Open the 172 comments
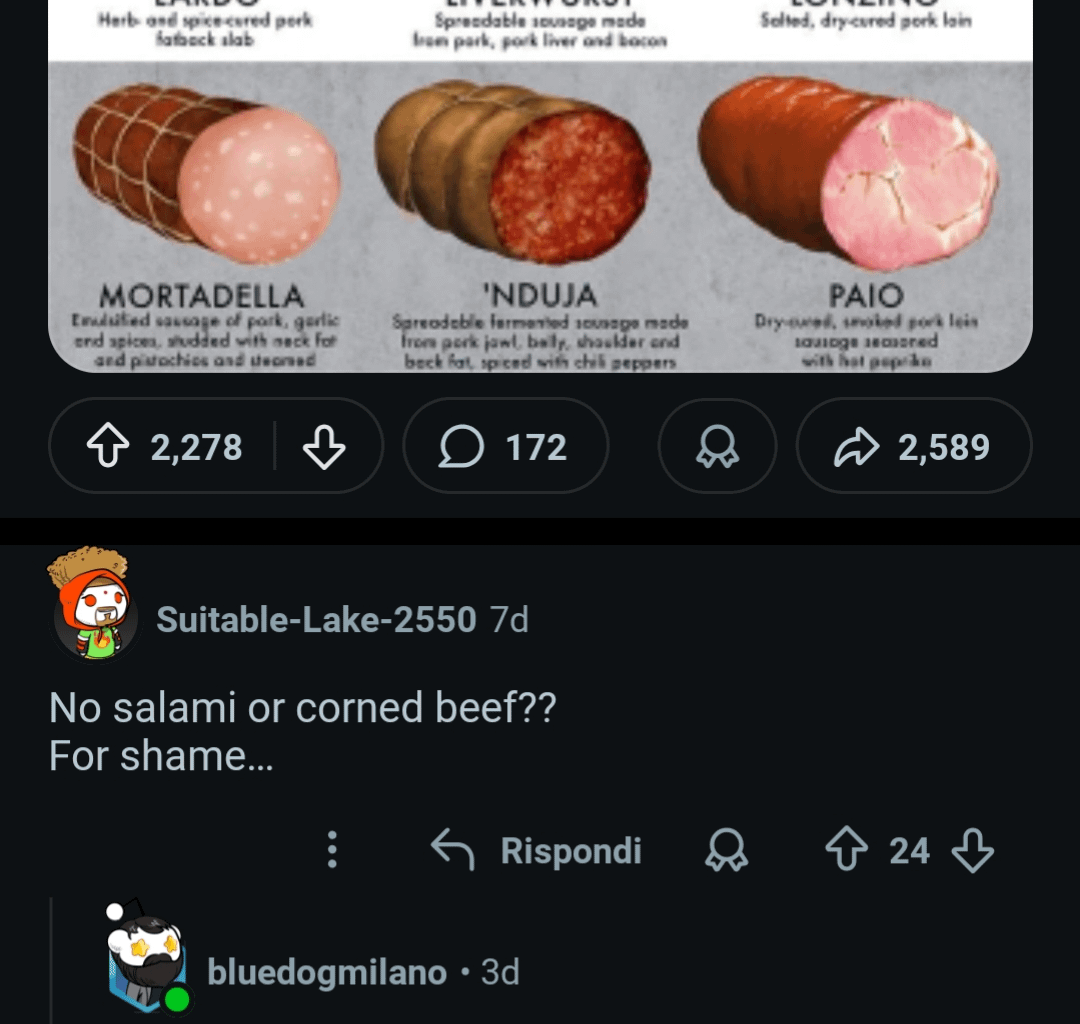The height and width of the screenshot is (1024, 1080). pyautogui.click(x=505, y=447)
